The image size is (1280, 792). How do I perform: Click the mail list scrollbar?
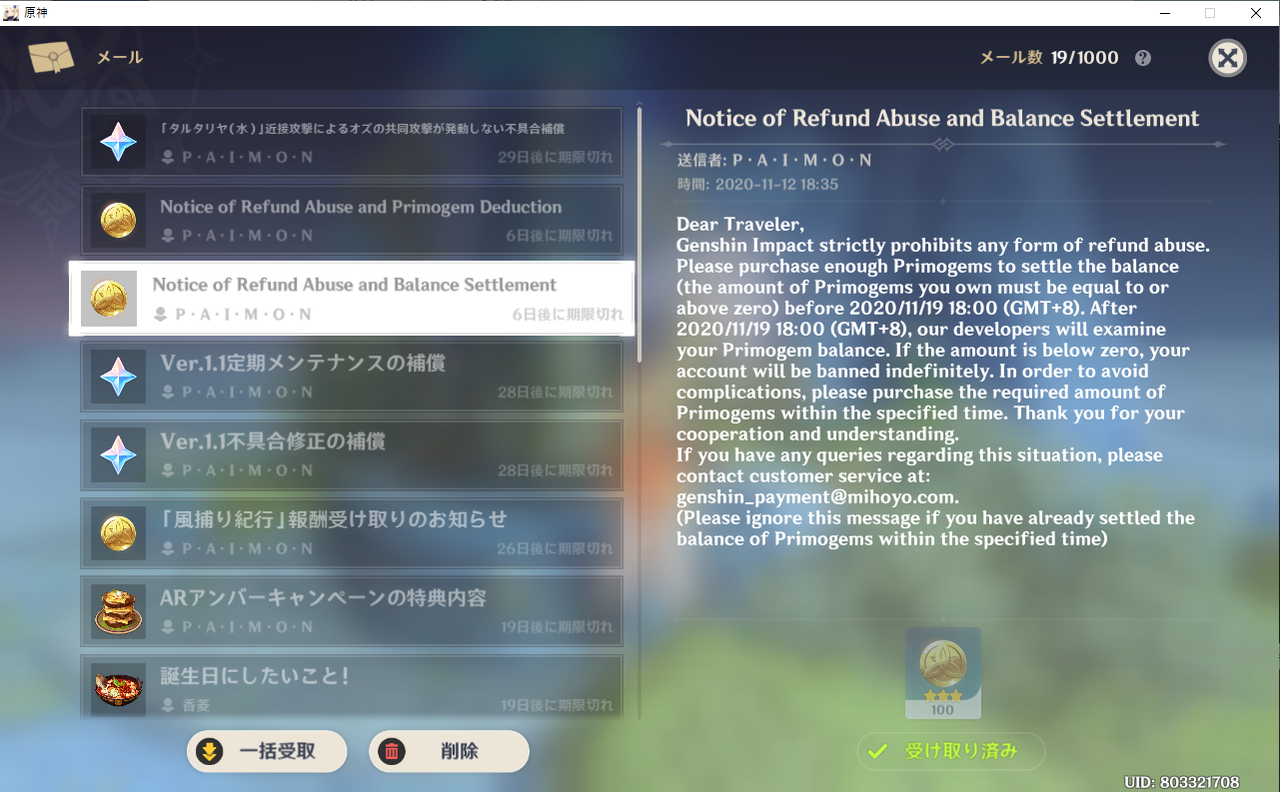[x=639, y=235]
